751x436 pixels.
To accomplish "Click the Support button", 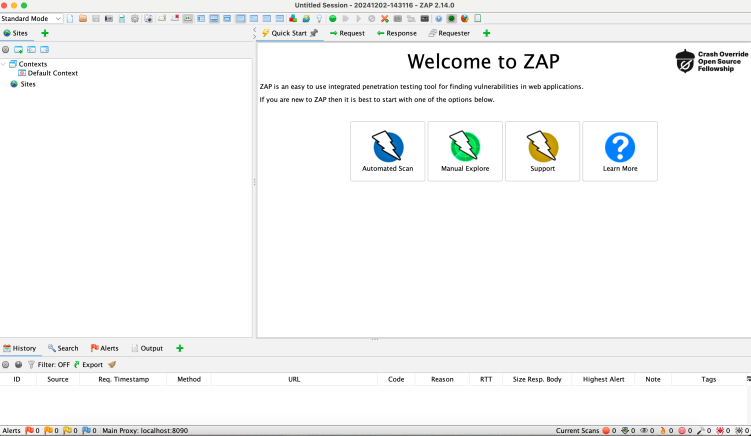I will point(543,151).
